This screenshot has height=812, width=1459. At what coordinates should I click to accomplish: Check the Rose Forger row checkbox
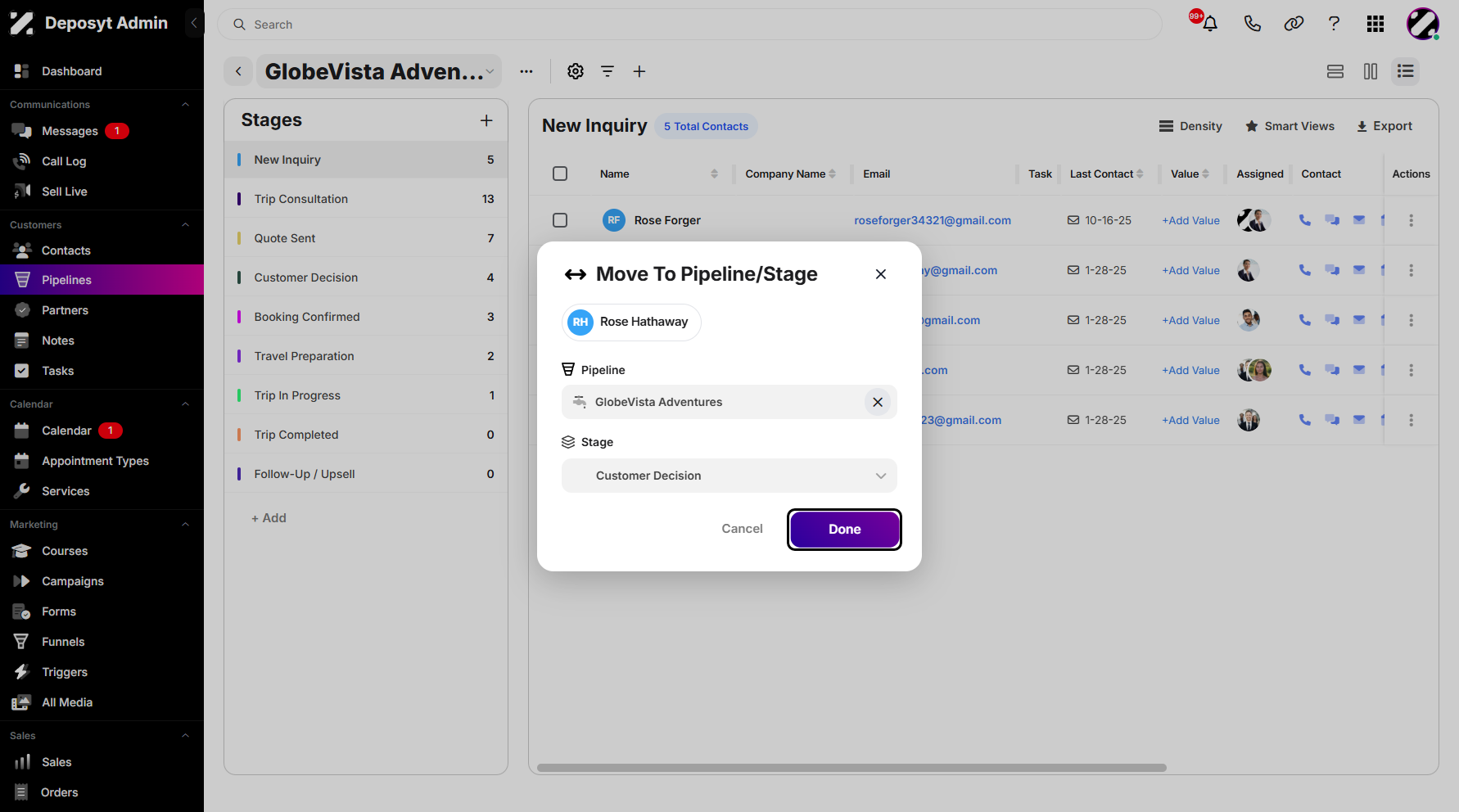pyautogui.click(x=560, y=220)
